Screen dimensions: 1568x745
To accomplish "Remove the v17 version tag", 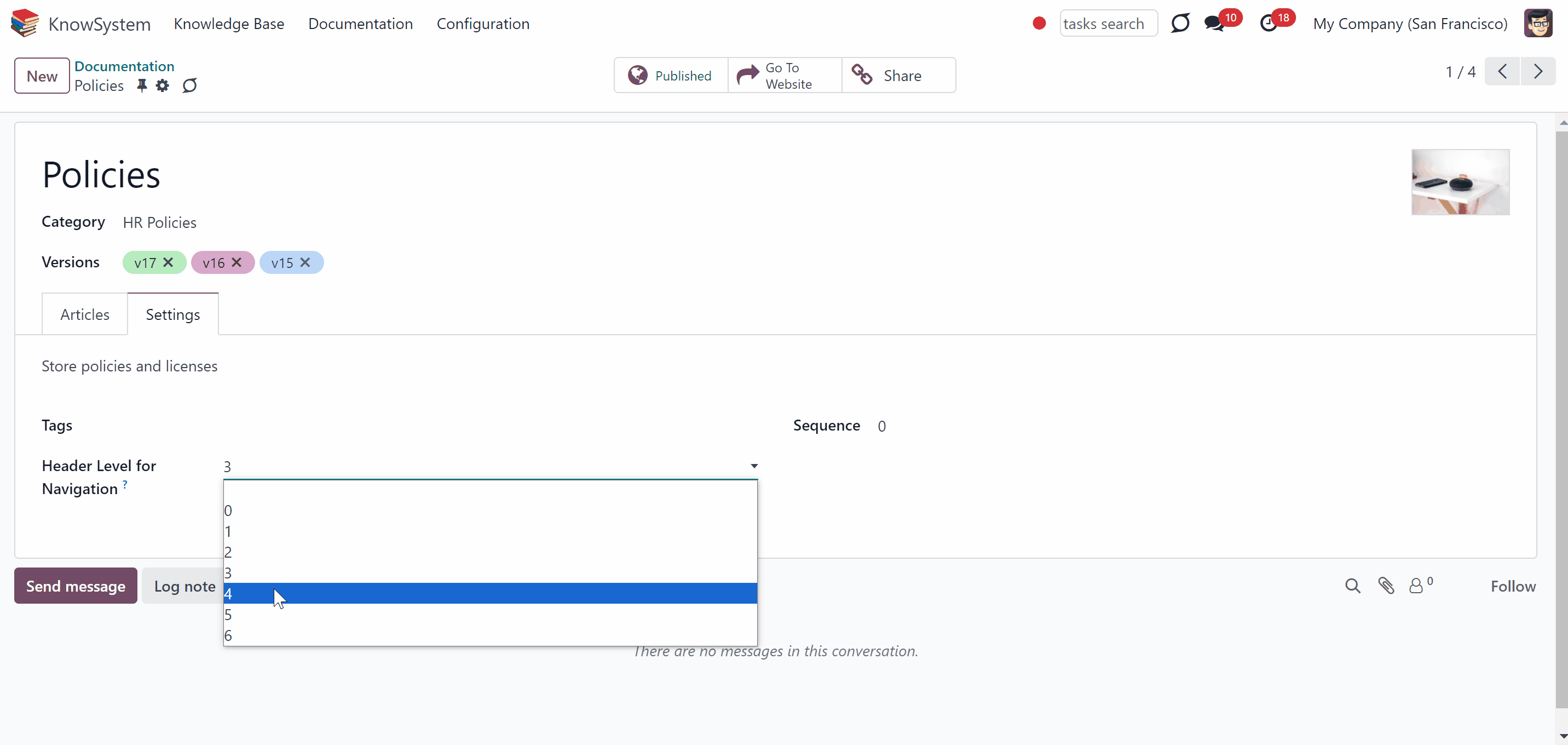I will click(169, 262).
